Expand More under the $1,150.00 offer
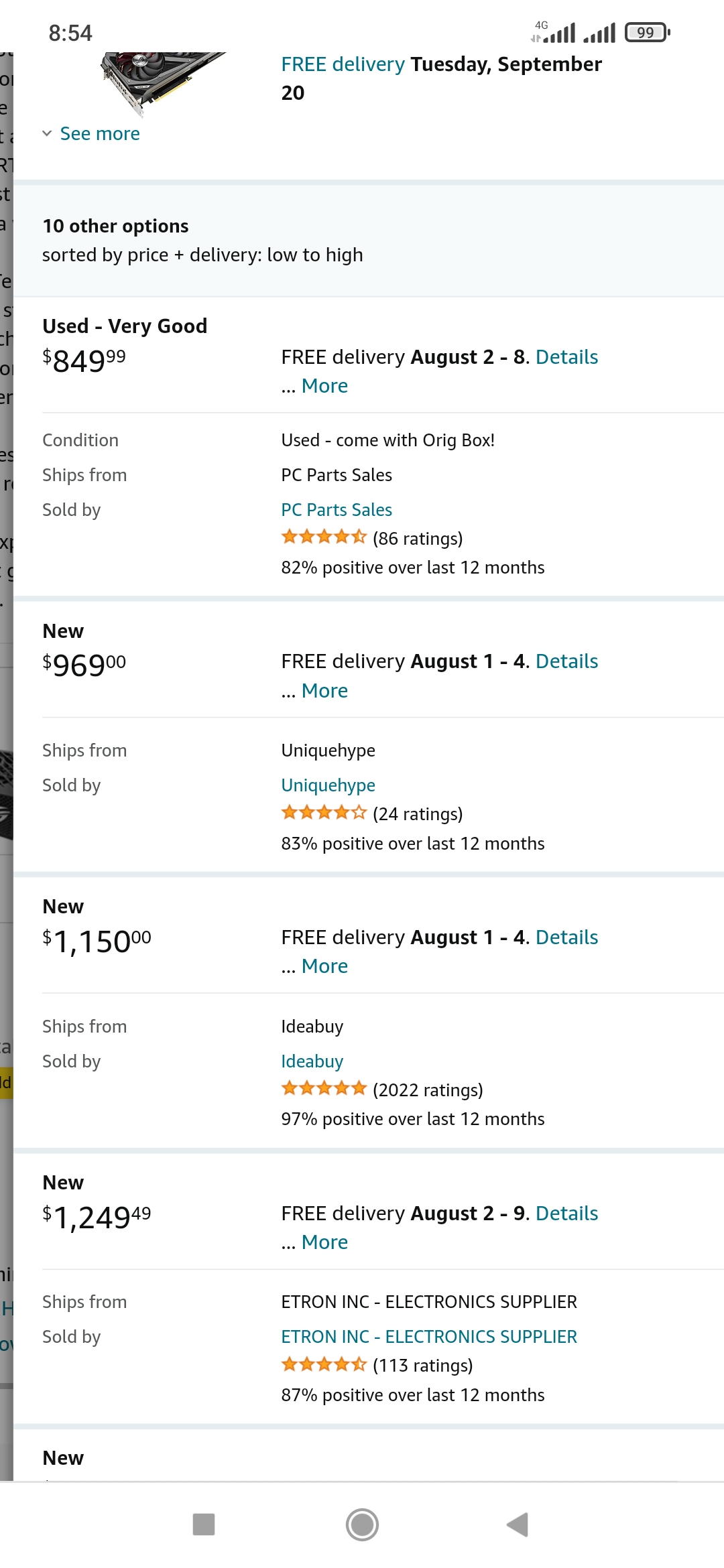This screenshot has width=724, height=1568. [x=324, y=966]
